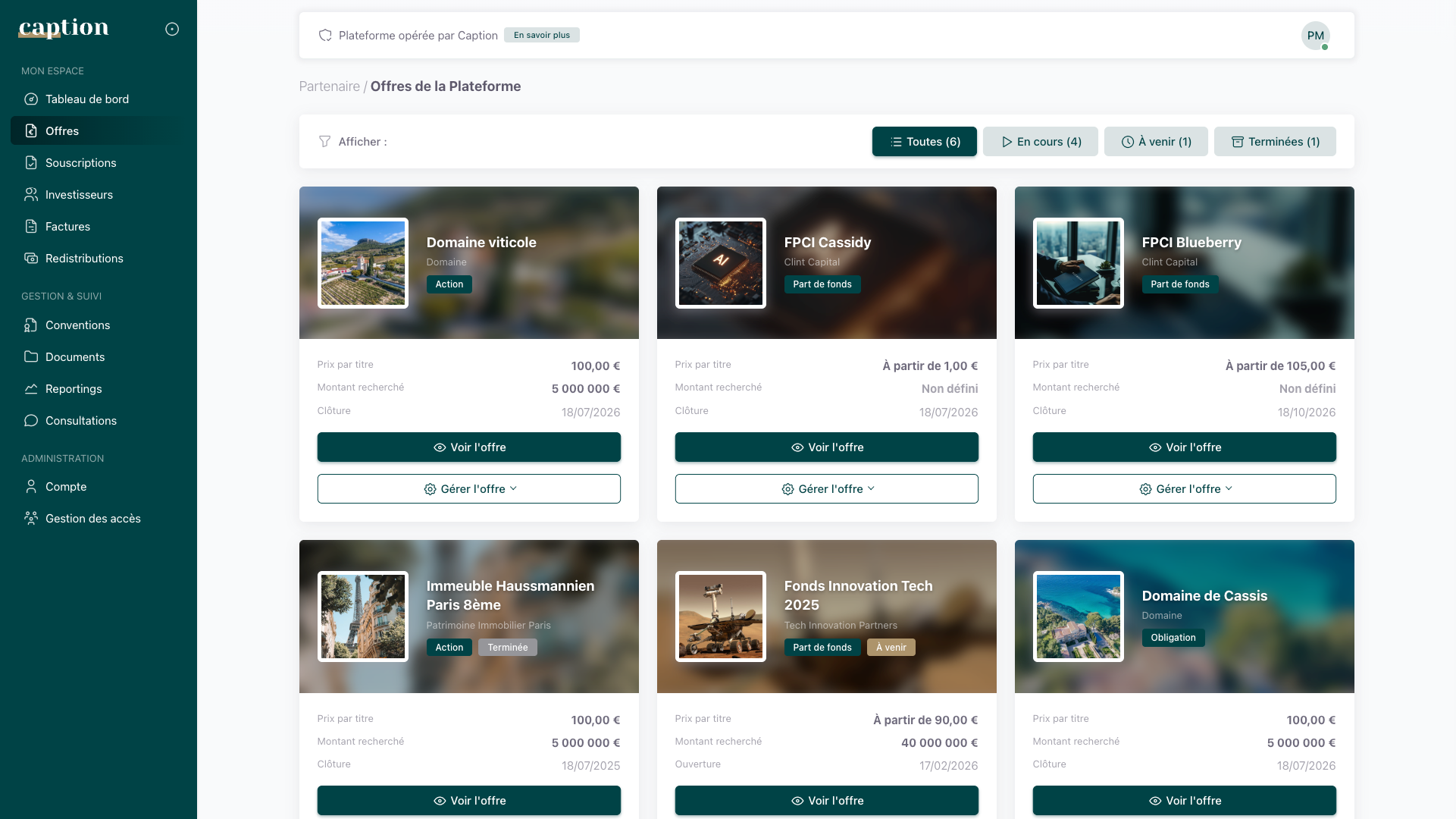Open the Tableau de bord sidebar icon
The width and height of the screenshot is (1456, 819).
coord(30,99)
